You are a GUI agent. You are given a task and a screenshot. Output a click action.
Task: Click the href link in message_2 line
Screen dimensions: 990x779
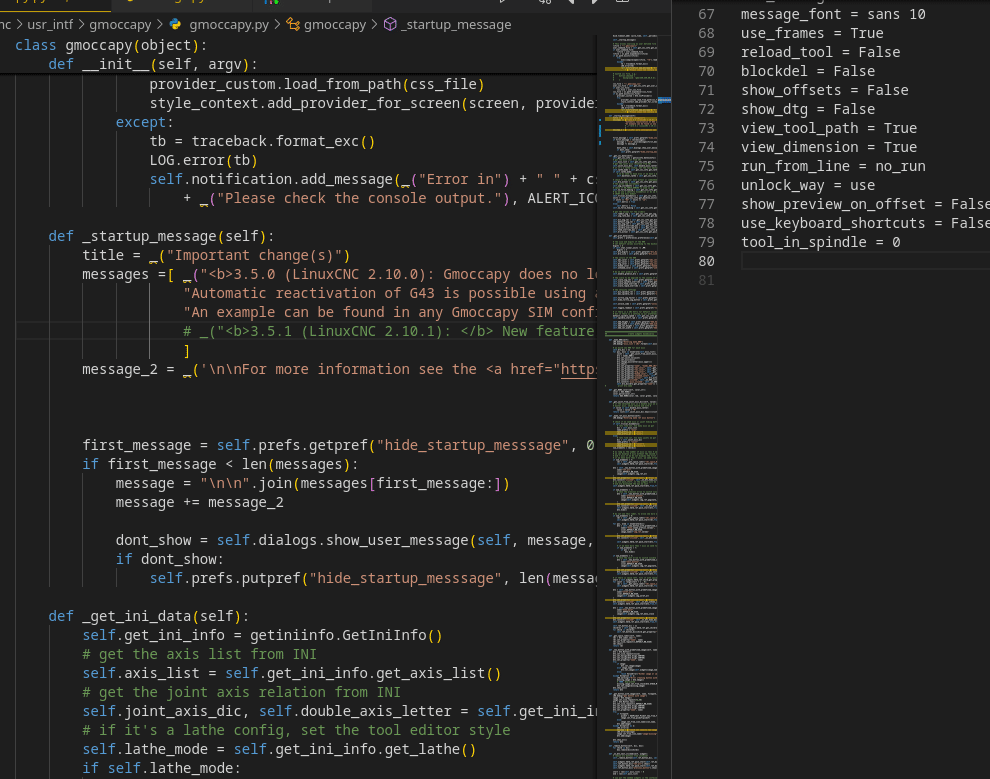tap(578, 369)
